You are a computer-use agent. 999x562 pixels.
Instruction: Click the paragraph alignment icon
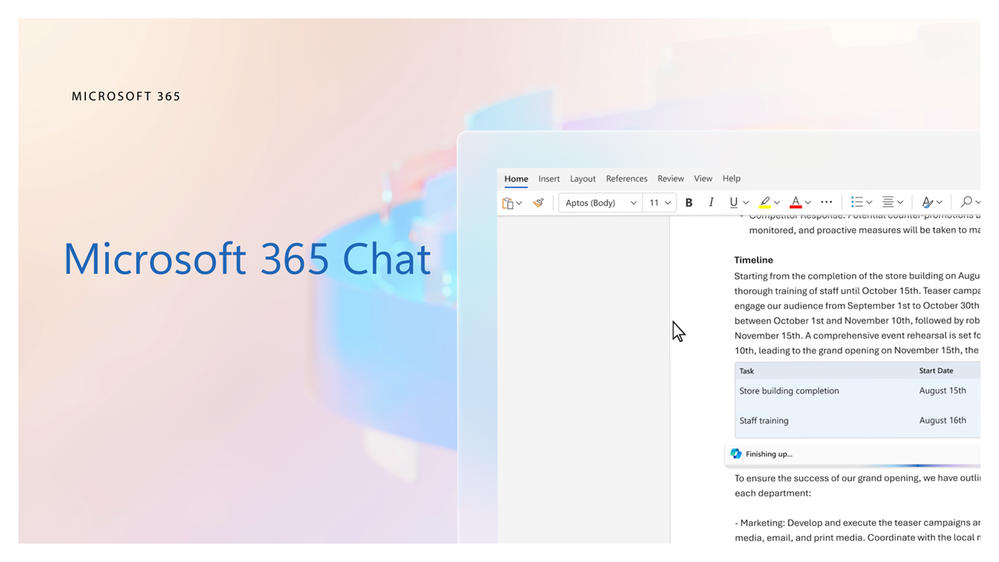click(888, 202)
